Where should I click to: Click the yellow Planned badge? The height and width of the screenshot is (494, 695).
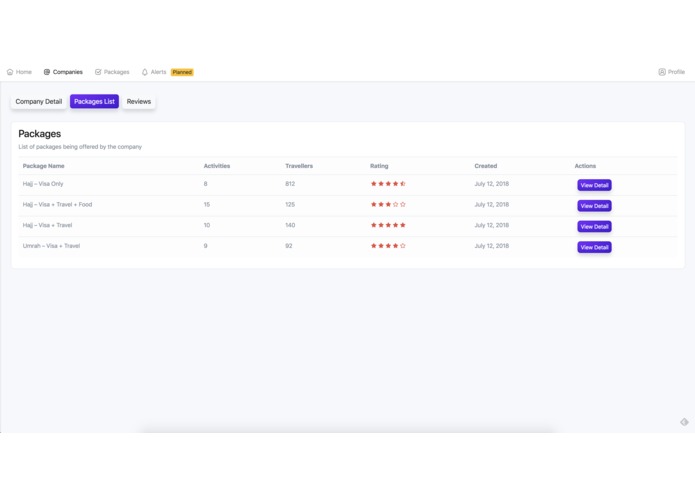(x=182, y=72)
